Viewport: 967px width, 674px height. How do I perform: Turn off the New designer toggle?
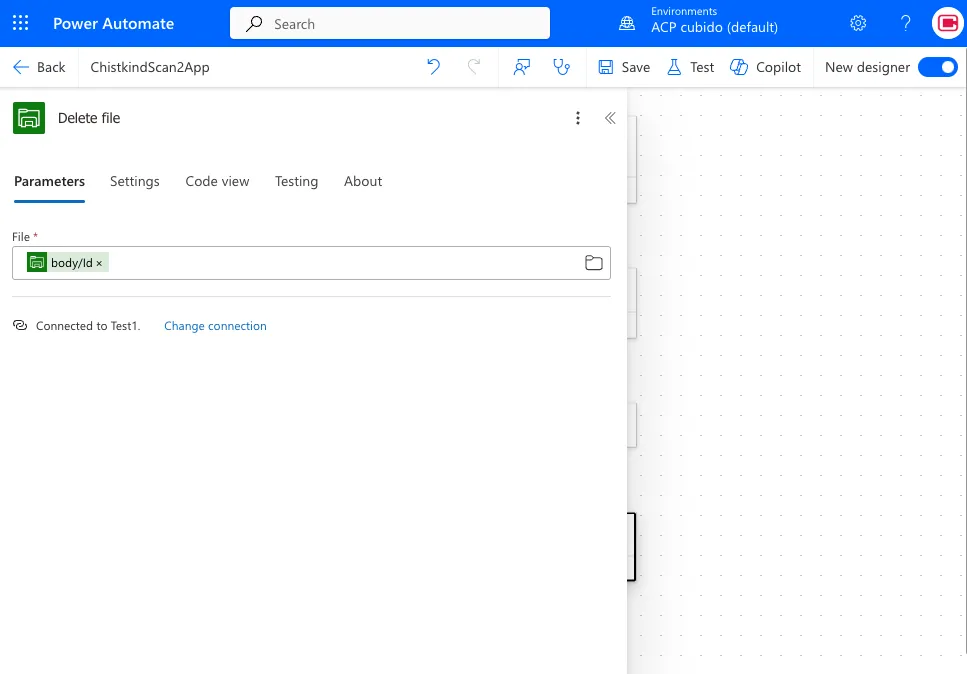[x=938, y=66]
